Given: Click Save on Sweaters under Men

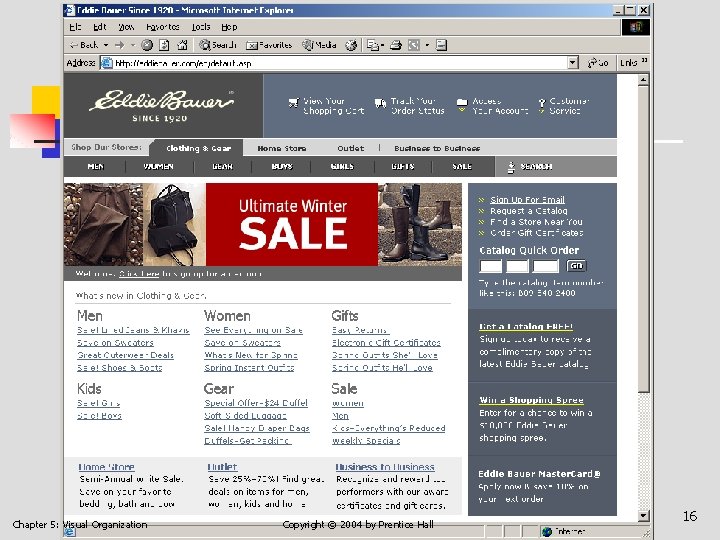Looking at the screenshot, I should click(115, 343).
